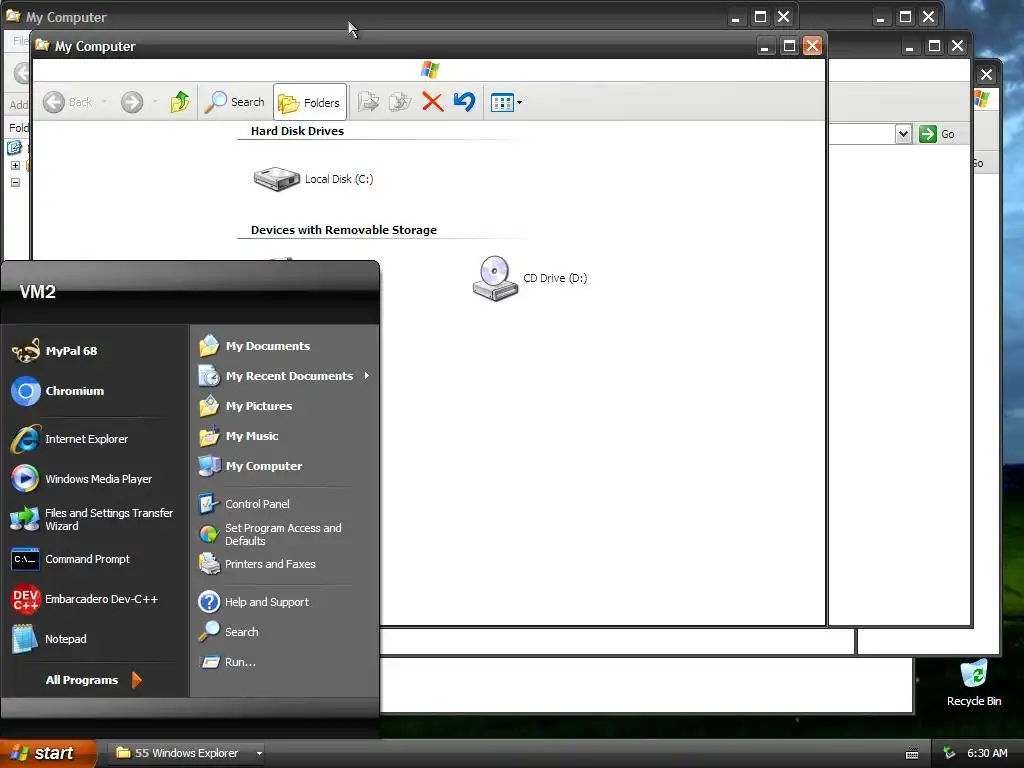Open My Computer from Start menu
This screenshot has height=768, width=1024.
(x=284, y=466)
